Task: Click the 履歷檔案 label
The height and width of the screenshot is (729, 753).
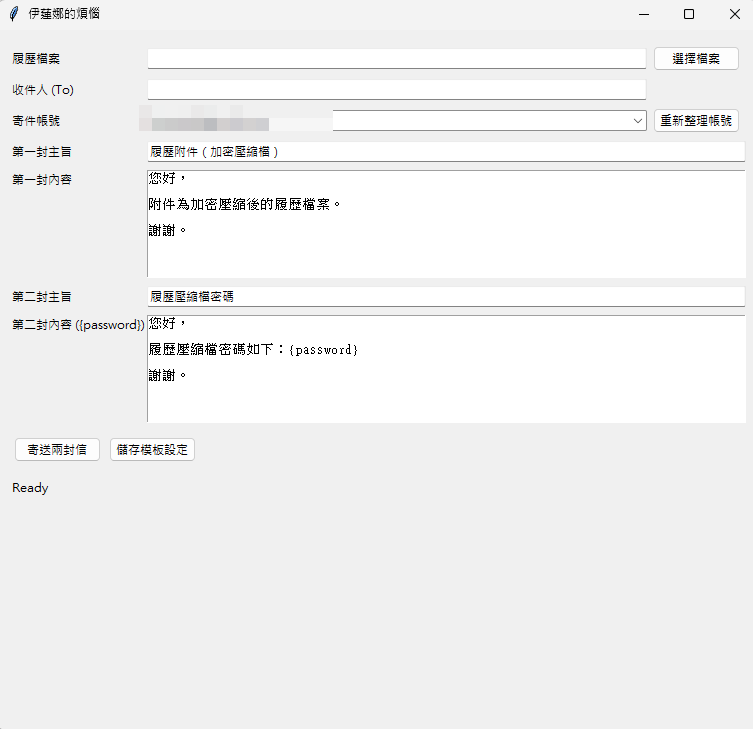Action: (36, 59)
